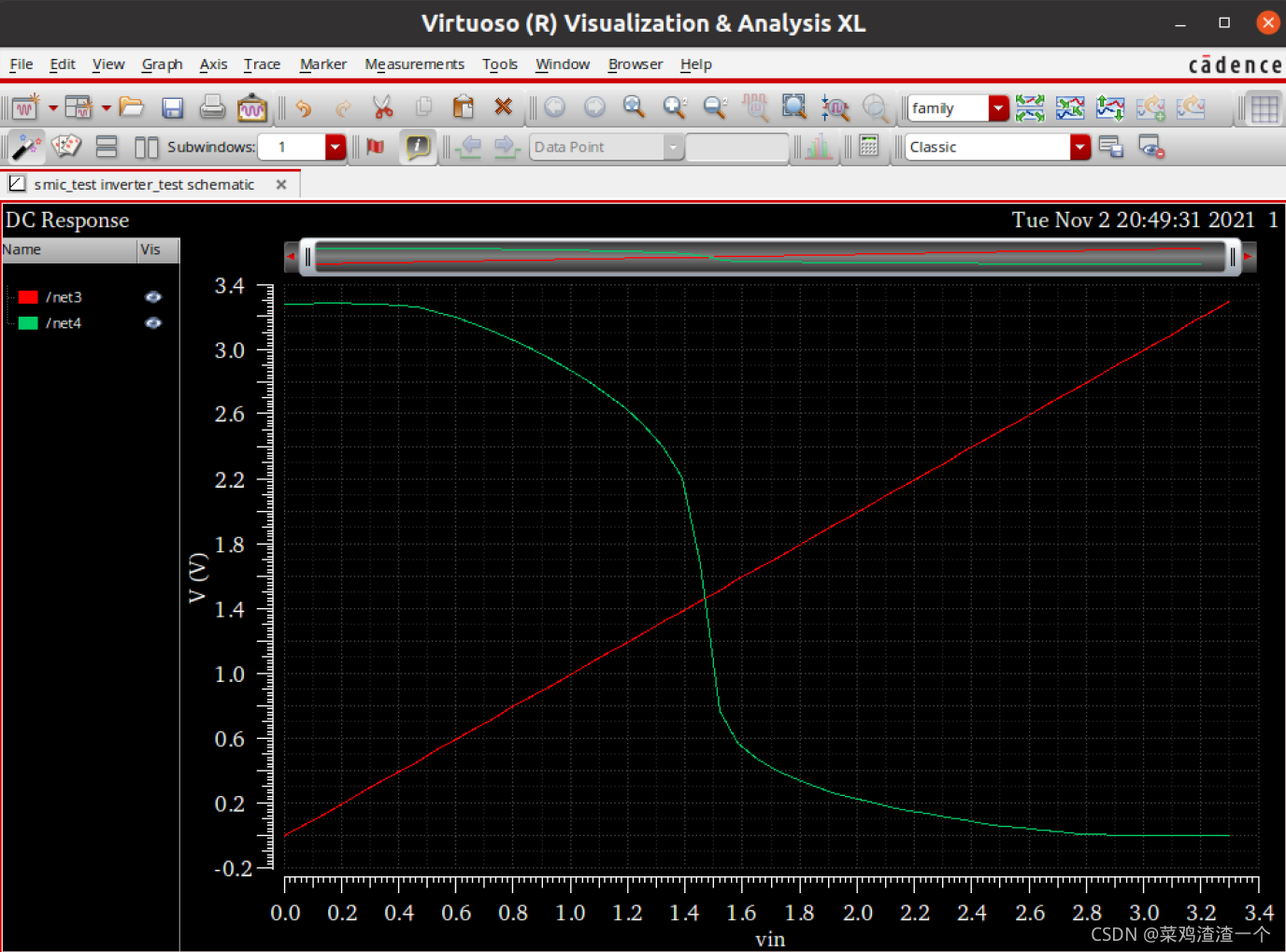Screen dimensions: 1286x952
Task: Open the File menu
Action: point(21,64)
